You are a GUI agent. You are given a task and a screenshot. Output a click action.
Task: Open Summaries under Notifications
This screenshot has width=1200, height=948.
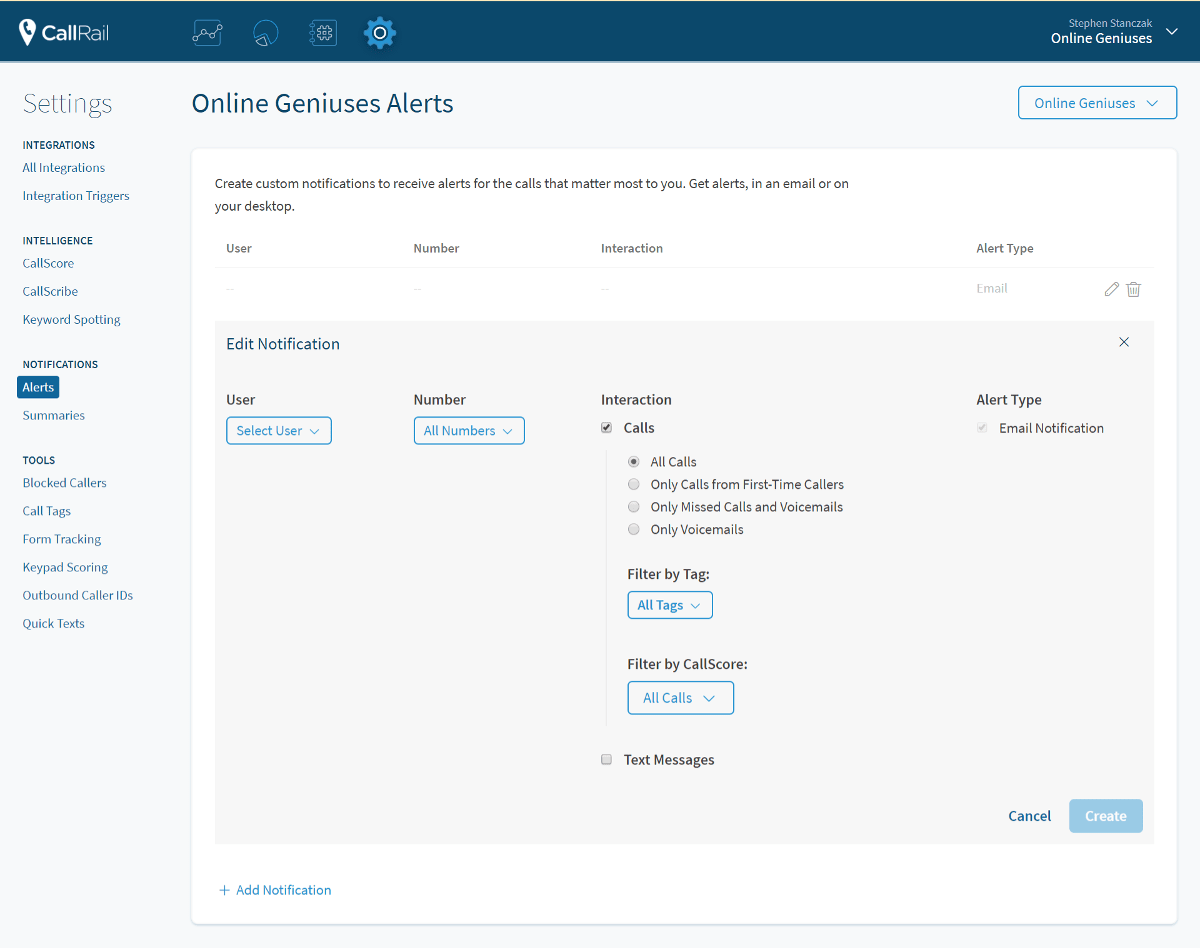(x=54, y=415)
